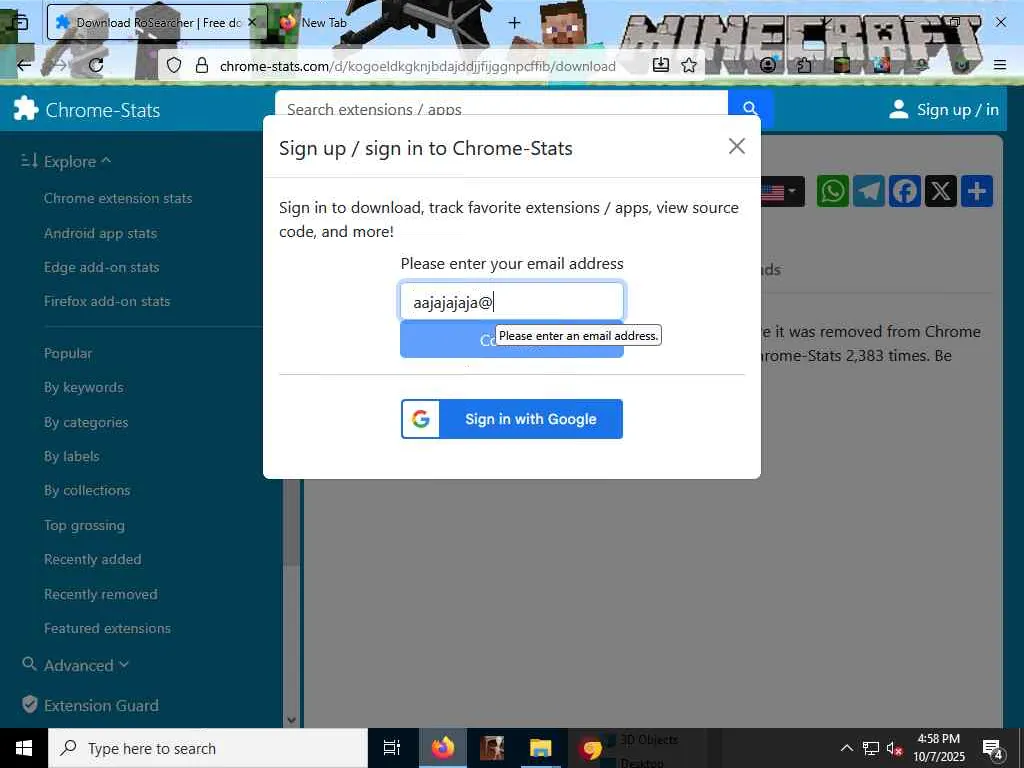Close the sign-in dialog with the X
Viewport: 1024px width, 768px height.
coord(737,146)
